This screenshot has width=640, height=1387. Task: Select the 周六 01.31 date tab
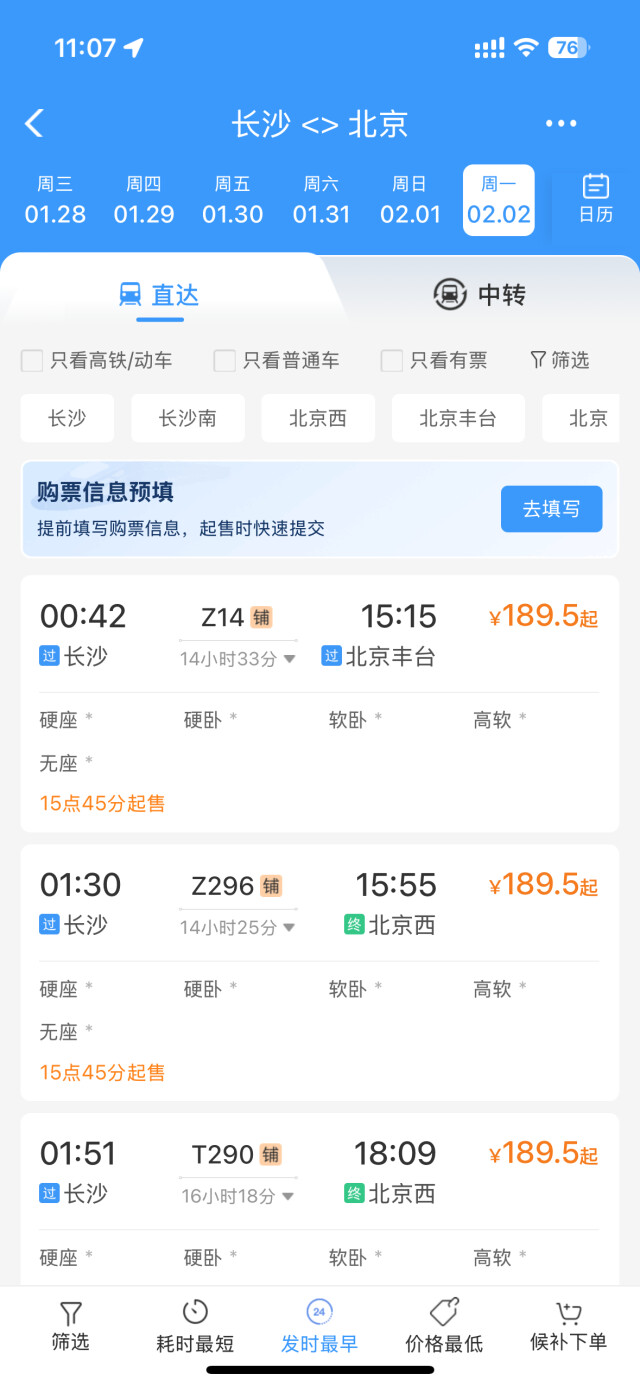click(x=321, y=200)
